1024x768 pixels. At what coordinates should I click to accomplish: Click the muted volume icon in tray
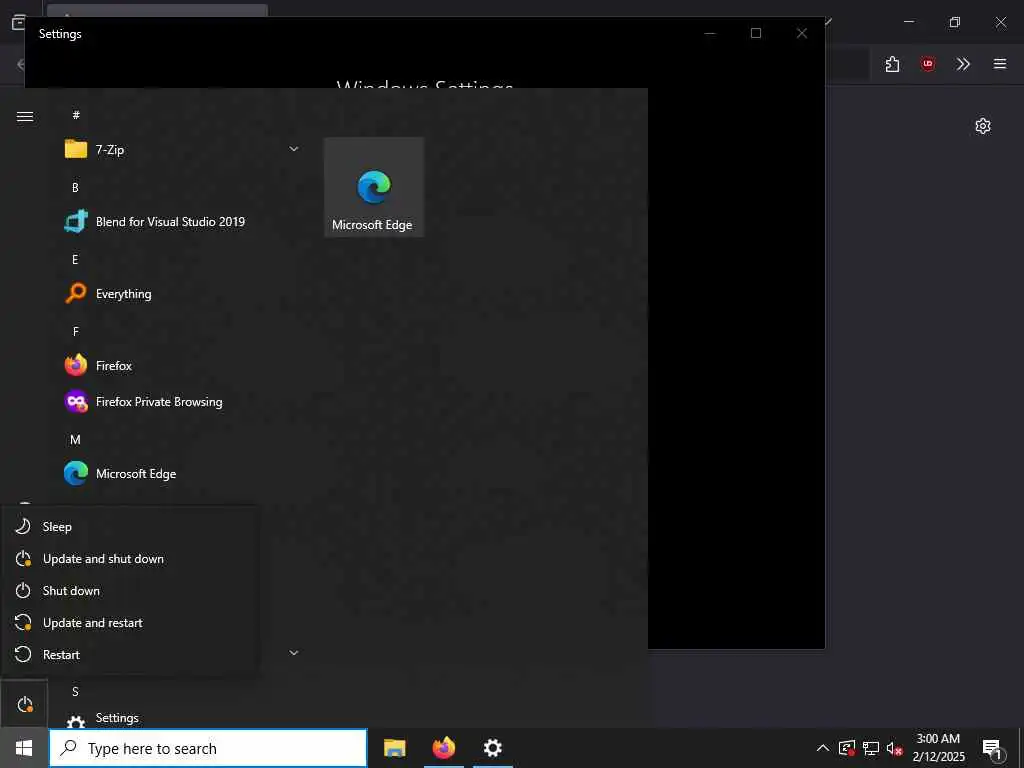(895, 748)
